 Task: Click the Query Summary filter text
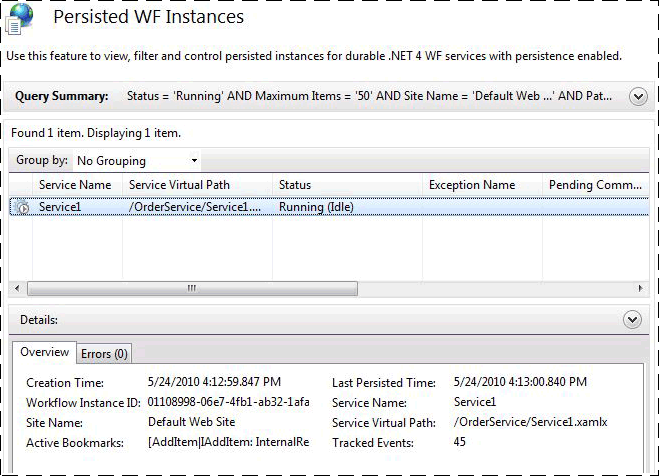click(369, 96)
